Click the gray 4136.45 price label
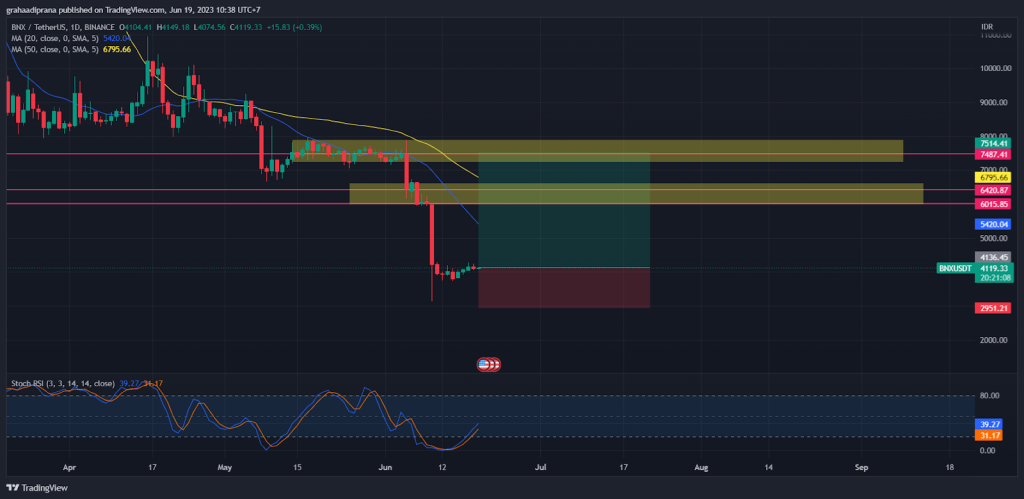Screen dimensions: 1024x499 tap(993, 257)
